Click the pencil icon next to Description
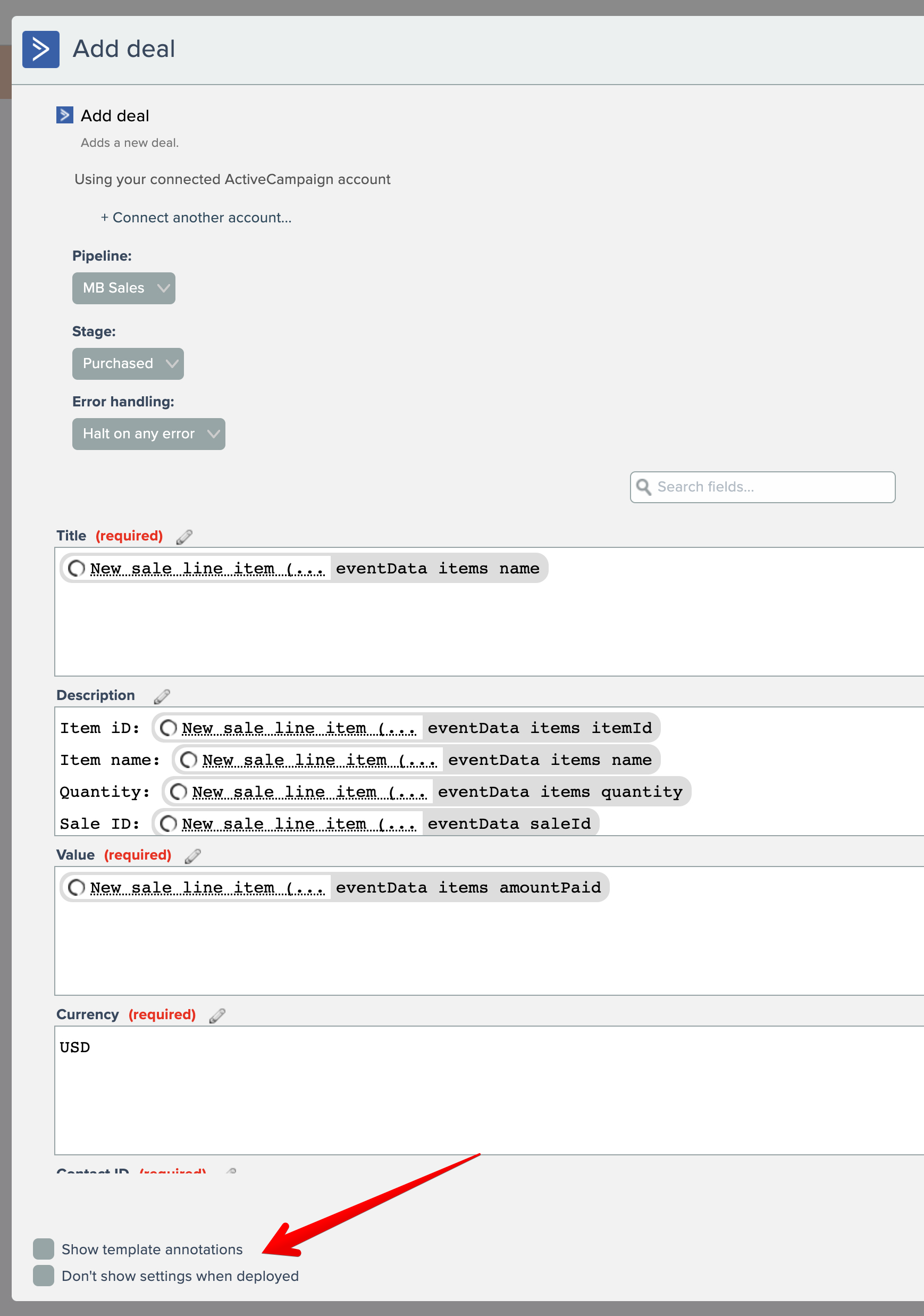 (x=162, y=696)
